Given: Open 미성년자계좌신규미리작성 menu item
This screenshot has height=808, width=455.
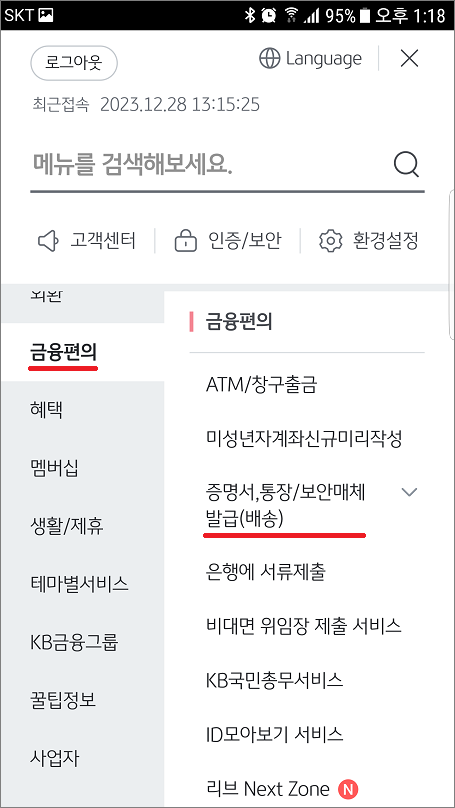Looking at the screenshot, I should tap(304, 439).
